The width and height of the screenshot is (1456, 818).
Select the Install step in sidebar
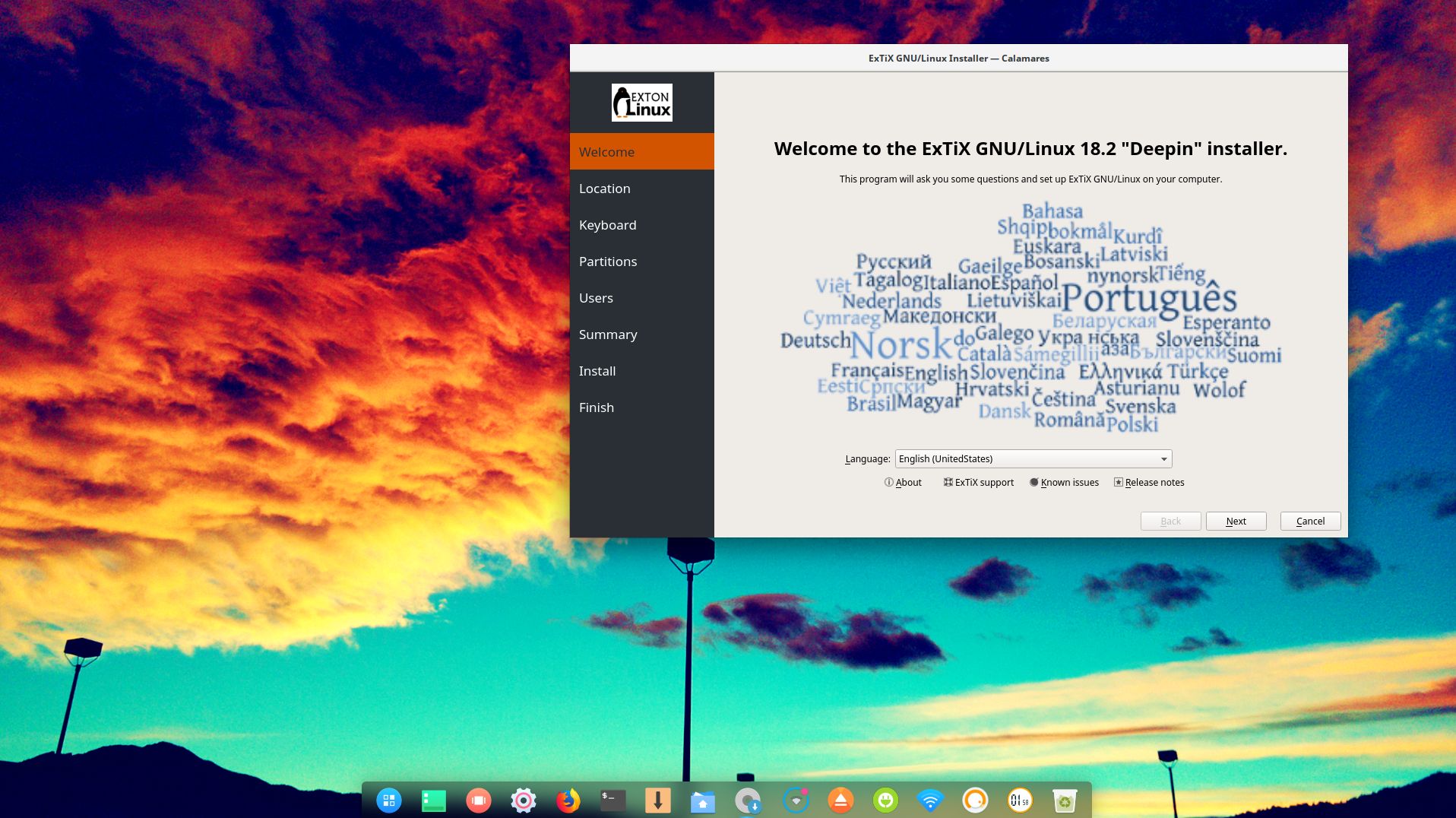(642, 370)
